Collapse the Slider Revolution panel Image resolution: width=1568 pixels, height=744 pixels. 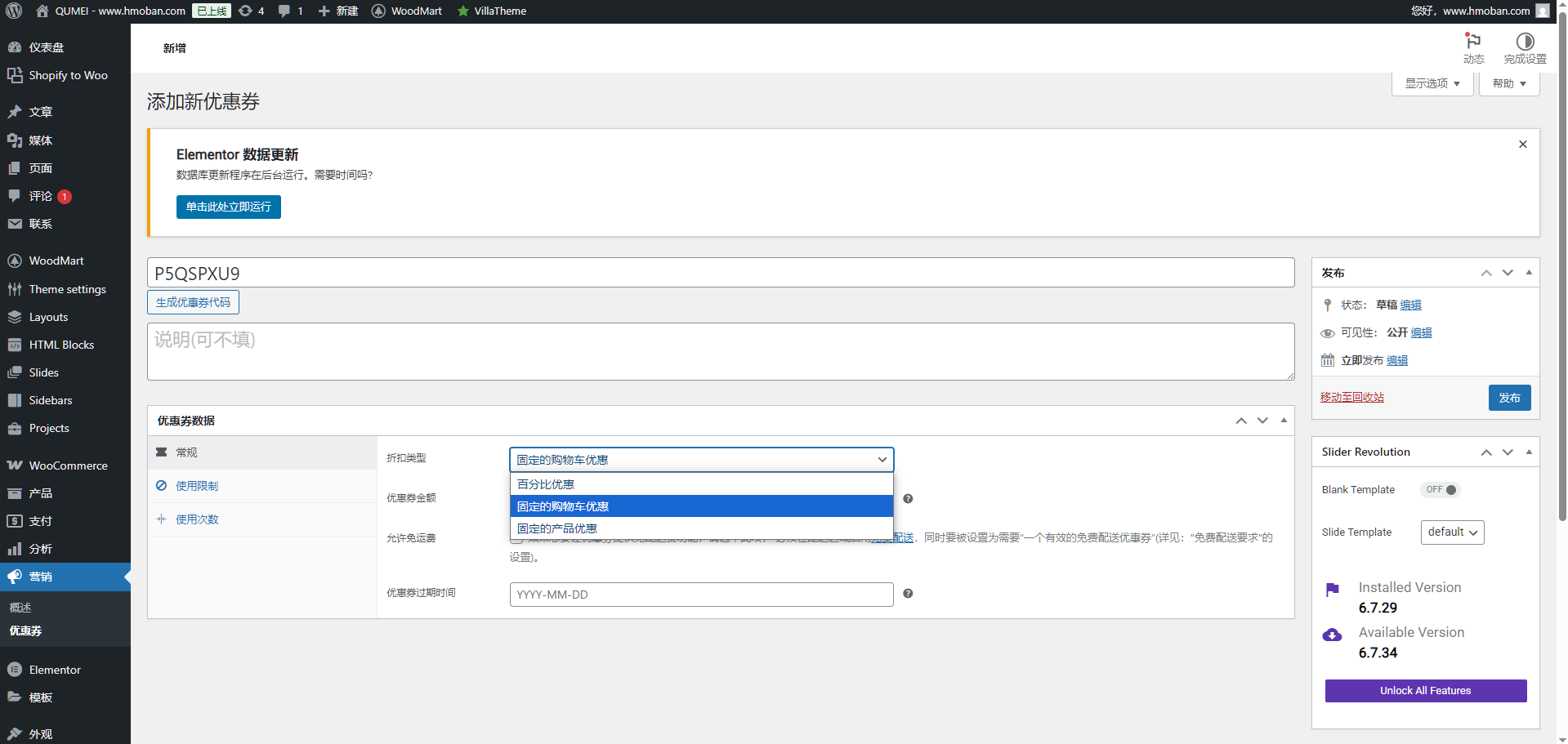tap(1528, 452)
